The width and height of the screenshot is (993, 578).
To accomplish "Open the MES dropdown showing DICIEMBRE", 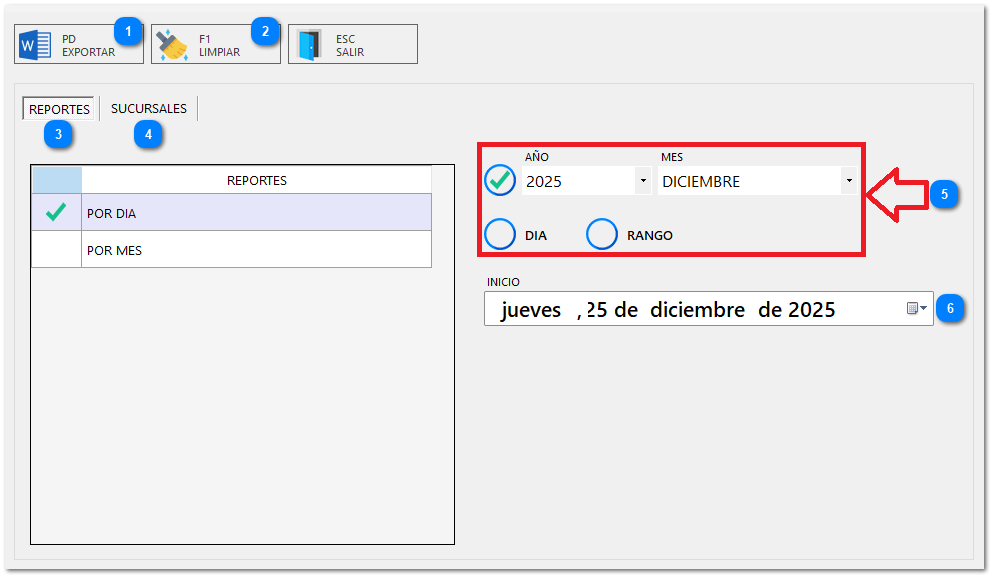I will [848, 181].
